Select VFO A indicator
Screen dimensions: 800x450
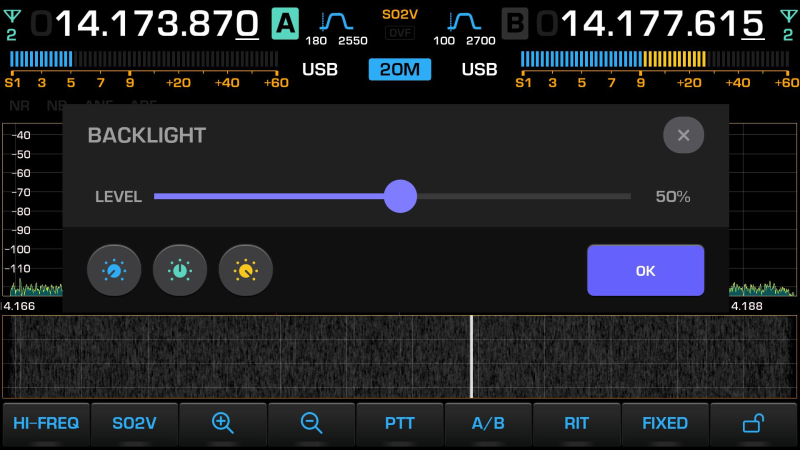coord(285,22)
